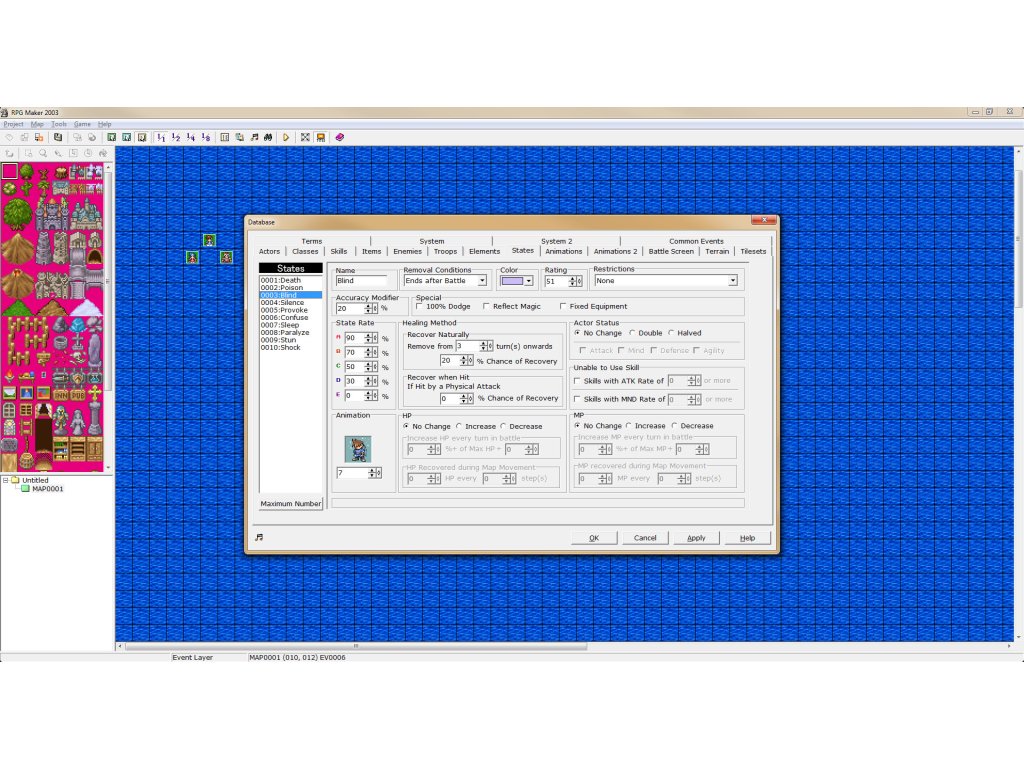
Task: Select 0007:Sleep in the States list
Action: click(280, 325)
